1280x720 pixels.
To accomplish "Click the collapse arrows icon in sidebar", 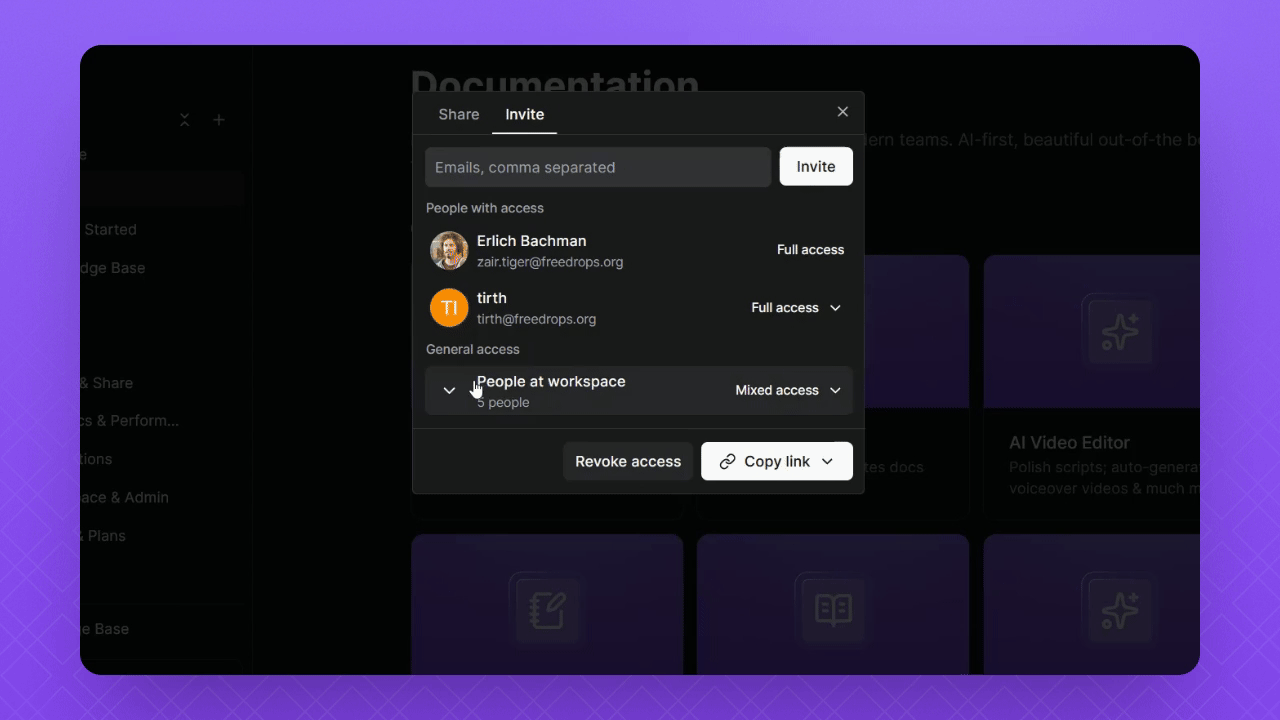I will click(185, 120).
